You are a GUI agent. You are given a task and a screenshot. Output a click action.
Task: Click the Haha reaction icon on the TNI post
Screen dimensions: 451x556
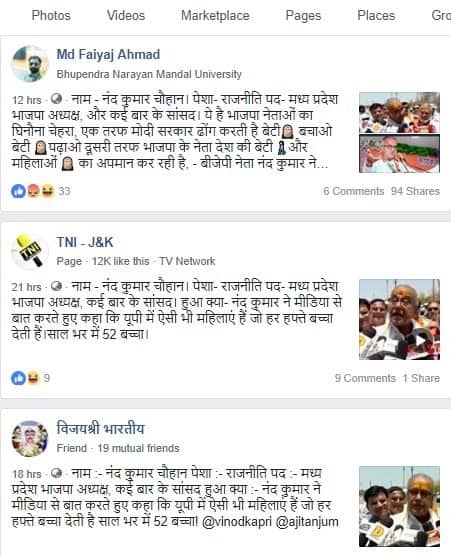[33, 378]
